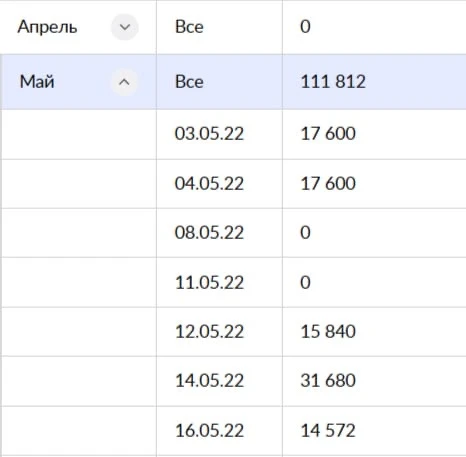This screenshot has width=466, height=457.
Task: Click value 0 for 11.05.22
Action: pyautogui.click(x=305, y=282)
